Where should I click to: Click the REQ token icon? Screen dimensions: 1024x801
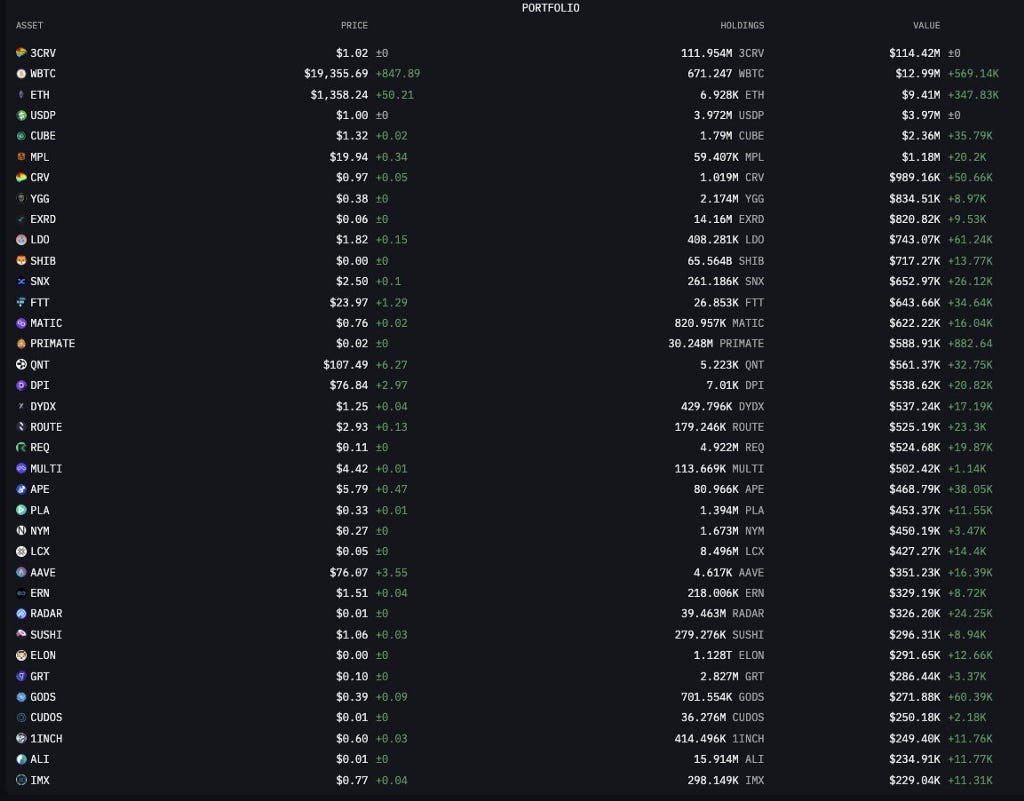[21, 447]
